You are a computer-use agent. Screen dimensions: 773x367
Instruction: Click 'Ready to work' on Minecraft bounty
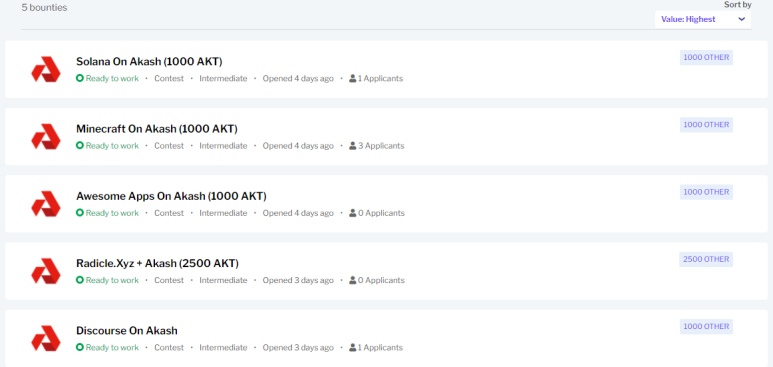click(112, 146)
